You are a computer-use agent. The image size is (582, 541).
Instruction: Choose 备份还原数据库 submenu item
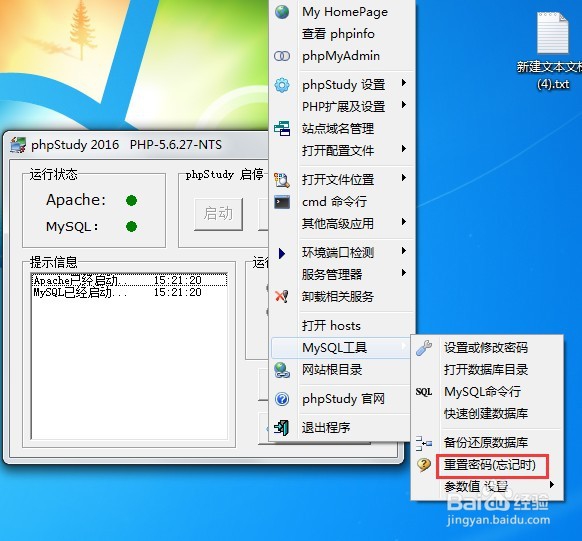487,443
